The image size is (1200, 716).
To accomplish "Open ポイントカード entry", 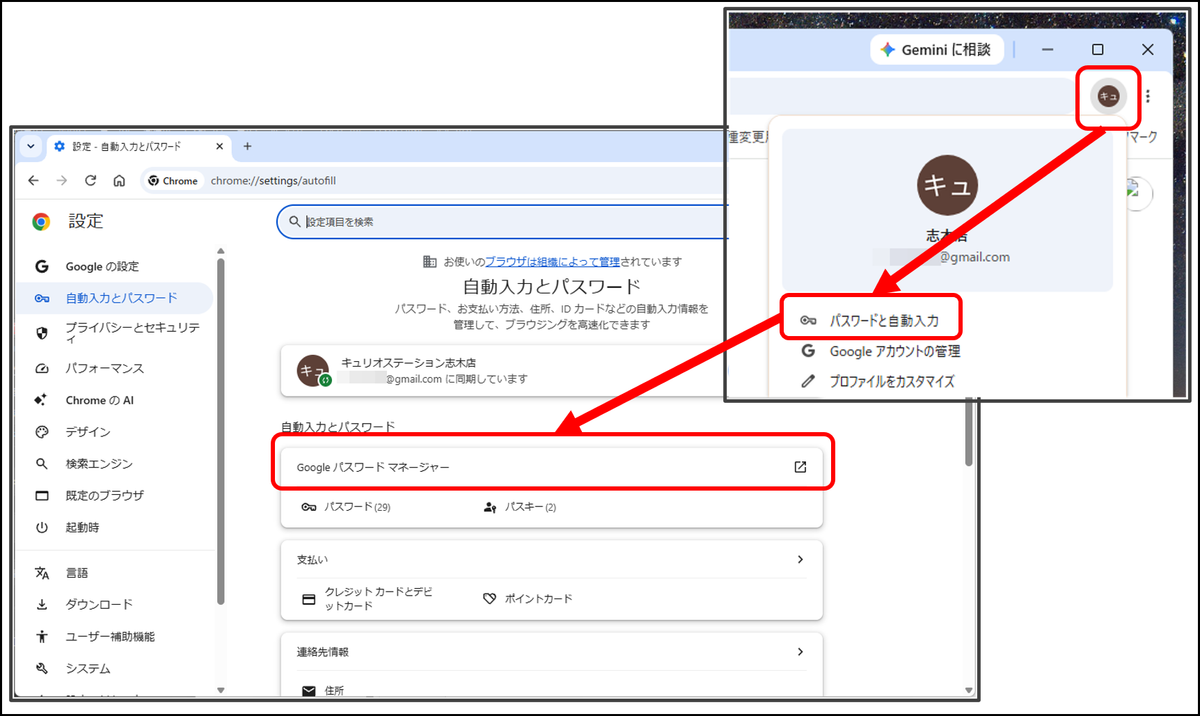I will [527, 599].
